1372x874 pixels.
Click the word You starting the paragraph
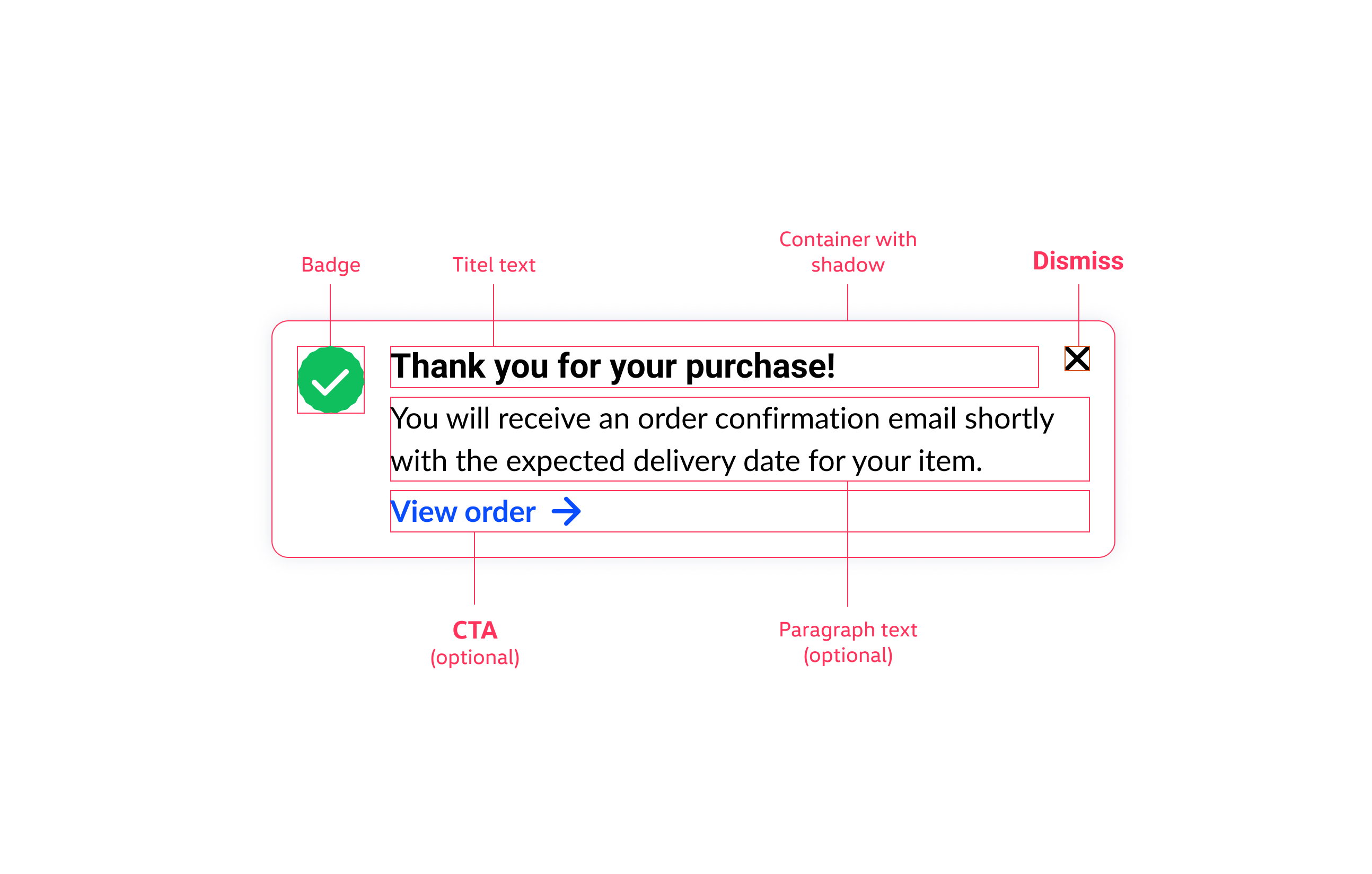pos(414,419)
